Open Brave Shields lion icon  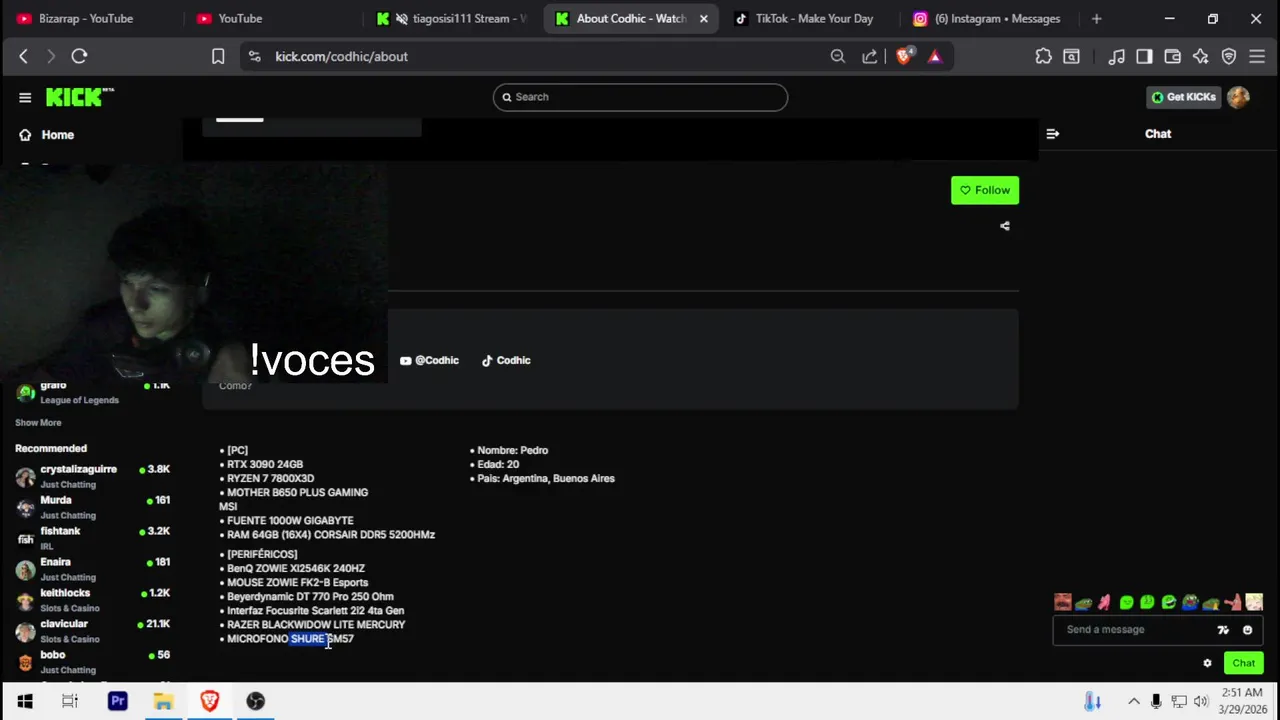[904, 57]
